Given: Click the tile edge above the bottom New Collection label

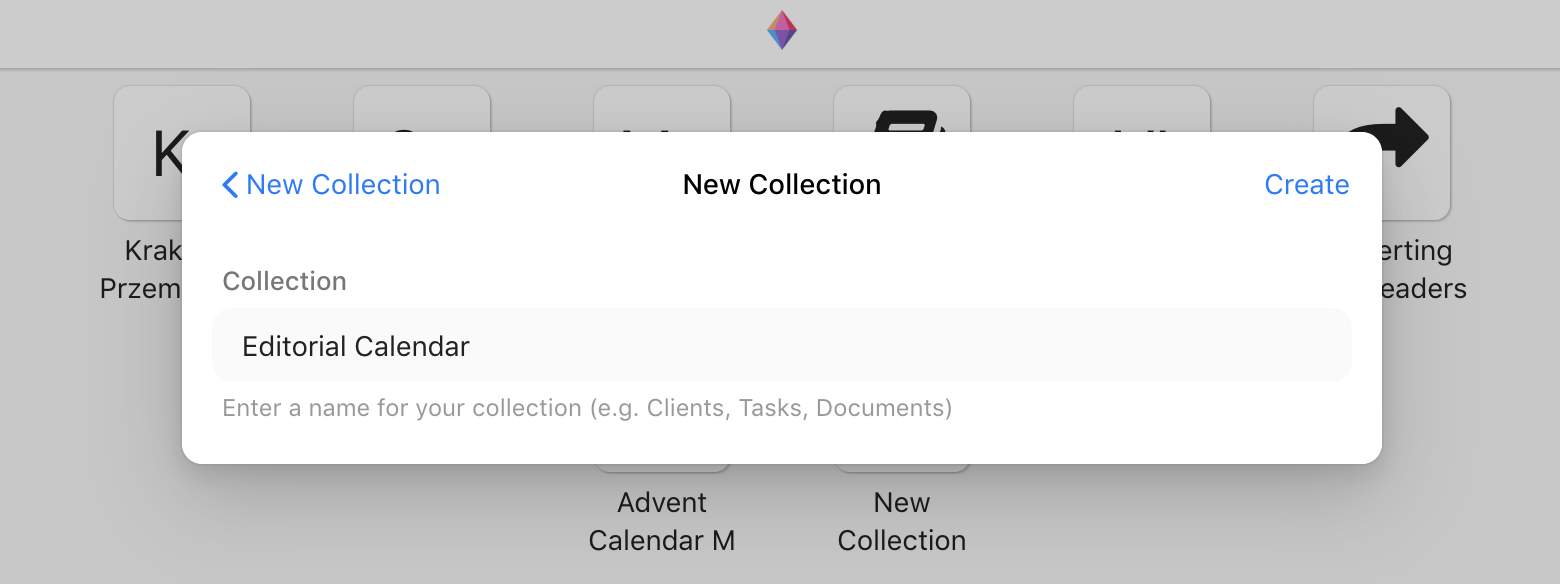Looking at the screenshot, I should tap(902, 467).
